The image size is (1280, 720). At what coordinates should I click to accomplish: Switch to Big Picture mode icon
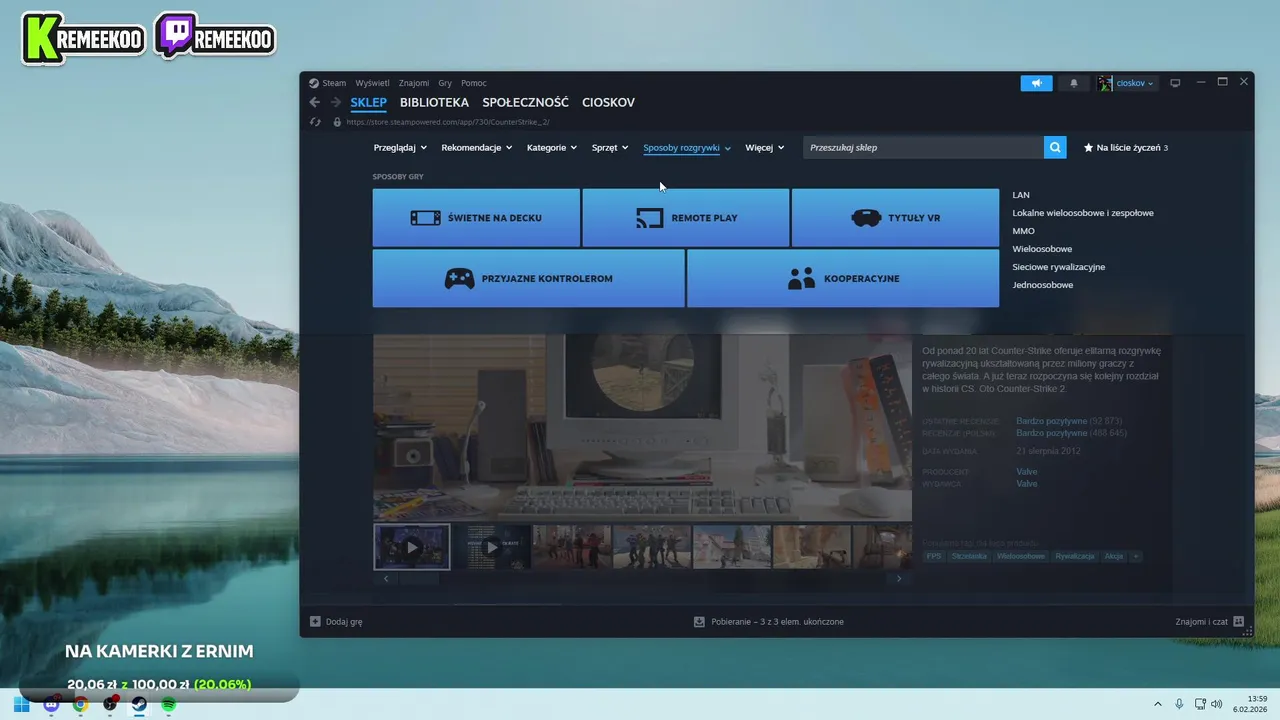coord(1176,83)
